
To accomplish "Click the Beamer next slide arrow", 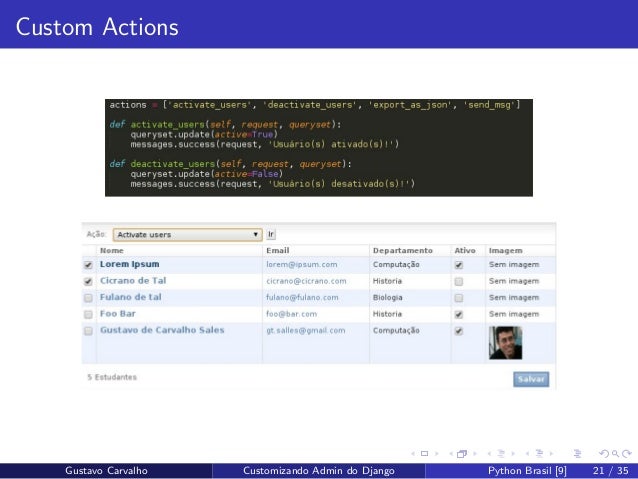I will (437, 453).
